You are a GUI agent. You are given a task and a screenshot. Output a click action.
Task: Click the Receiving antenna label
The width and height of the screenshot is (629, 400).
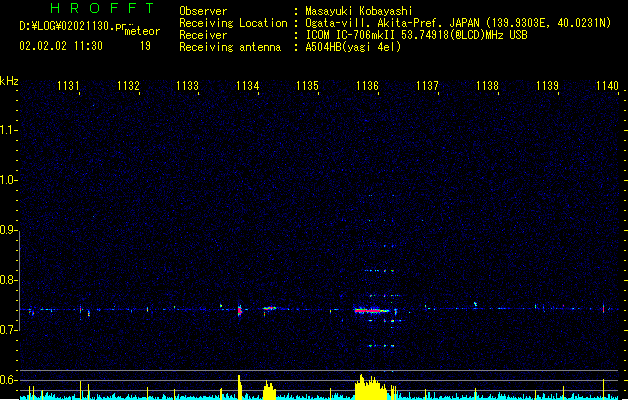[230, 47]
